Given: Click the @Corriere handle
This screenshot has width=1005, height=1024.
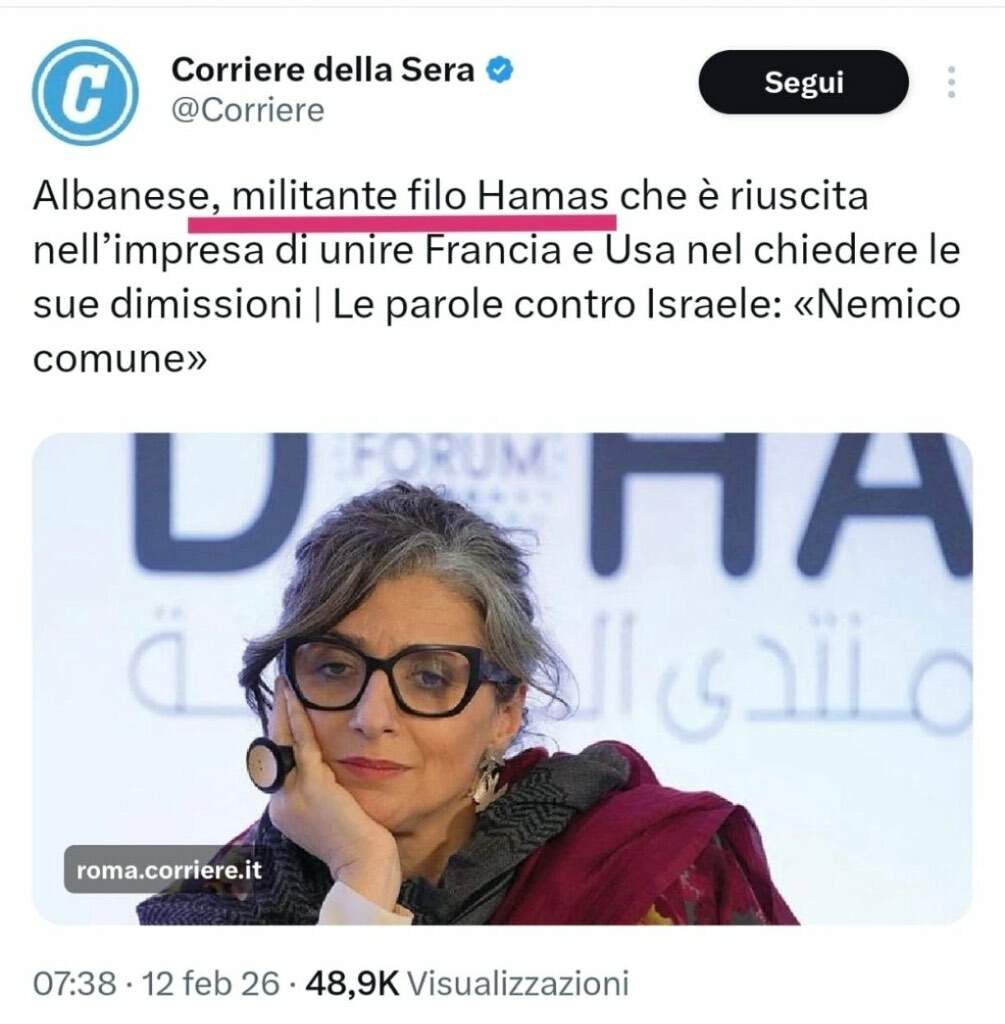Looking at the screenshot, I should (247, 110).
